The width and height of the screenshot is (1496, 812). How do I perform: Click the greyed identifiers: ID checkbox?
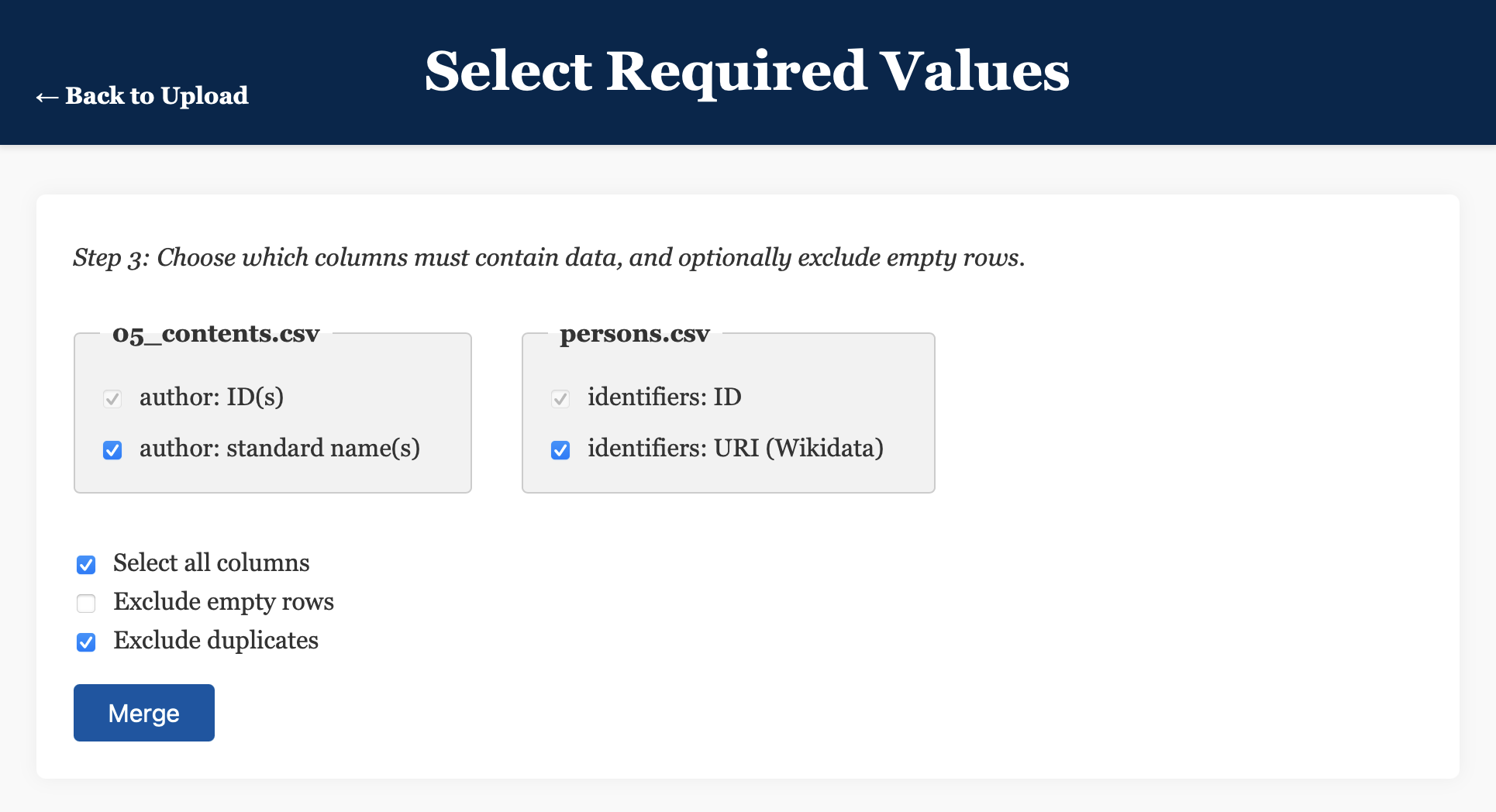(560, 399)
